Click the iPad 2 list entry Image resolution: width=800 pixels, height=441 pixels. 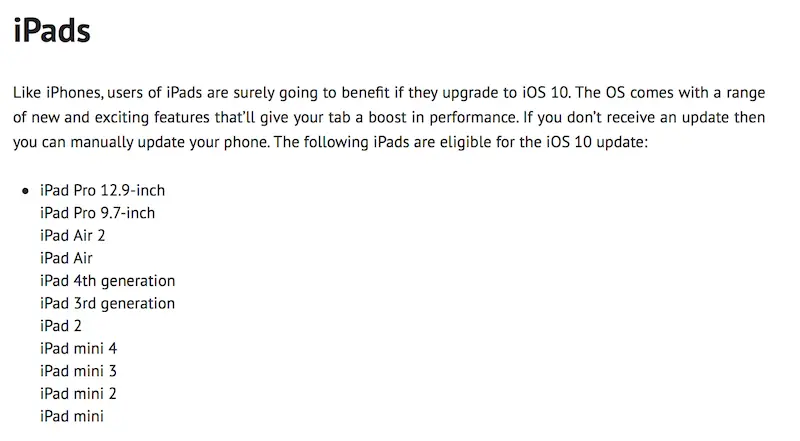point(61,326)
